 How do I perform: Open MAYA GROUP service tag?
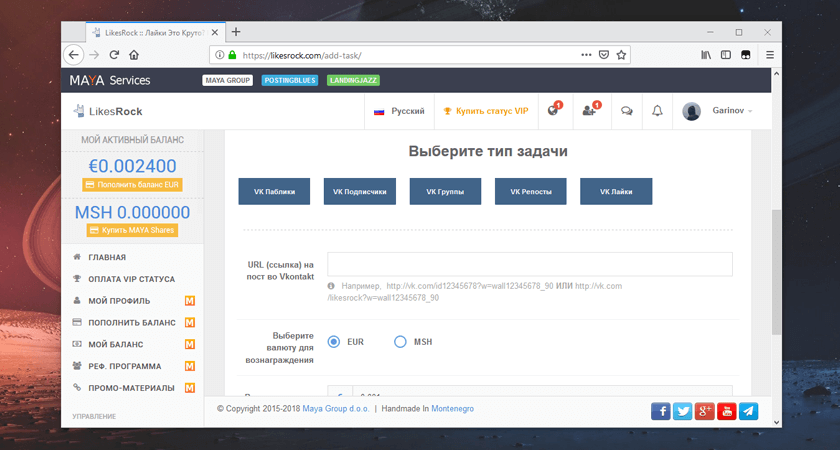tap(228, 80)
